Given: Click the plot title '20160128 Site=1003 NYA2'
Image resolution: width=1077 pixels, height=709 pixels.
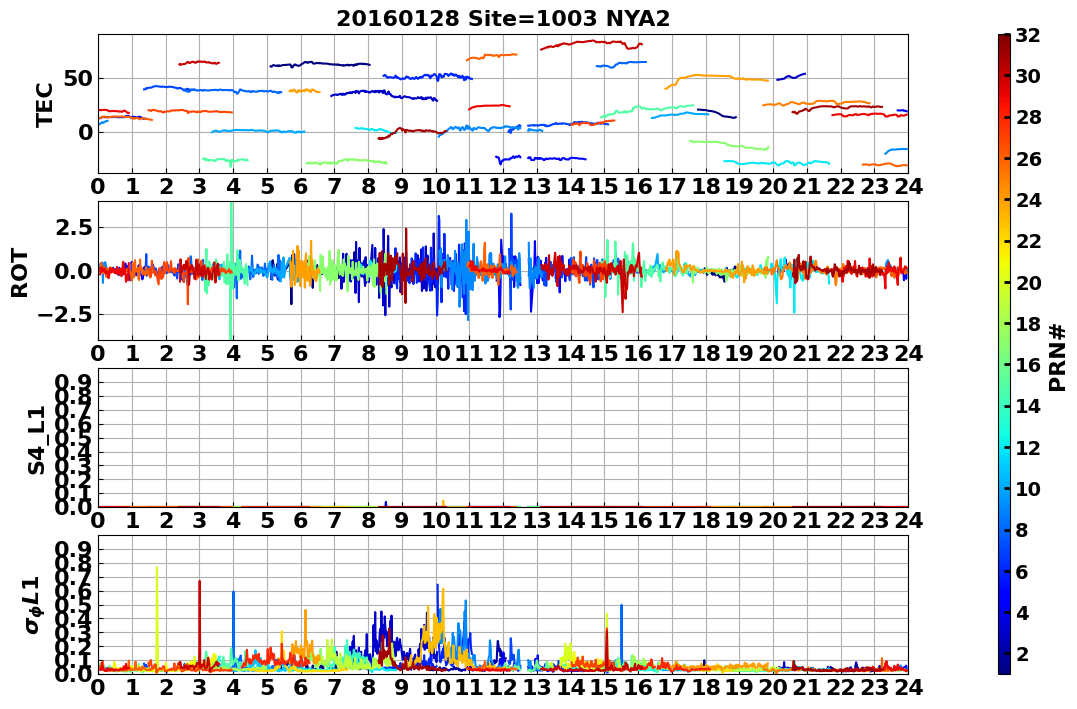Looking at the screenshot, I should point(503,19).
